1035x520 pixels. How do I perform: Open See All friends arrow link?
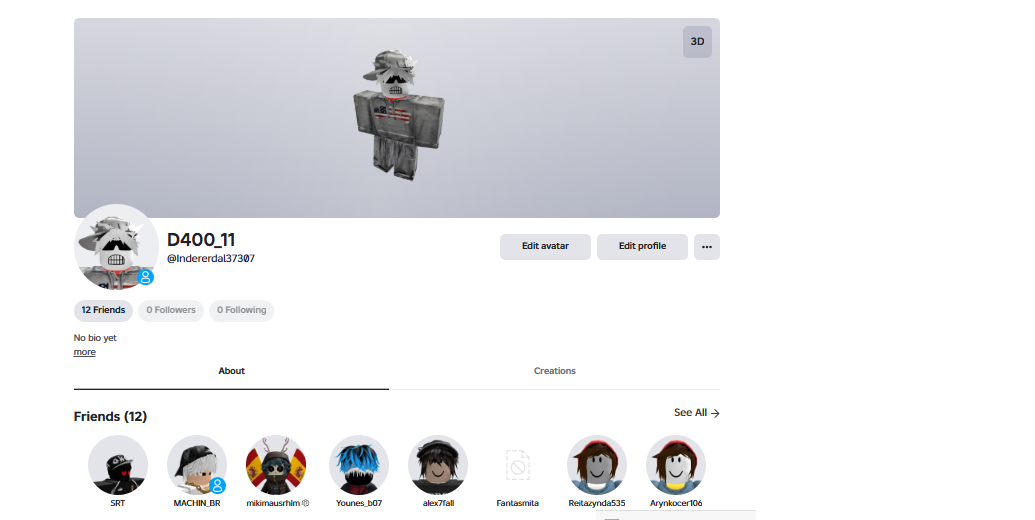point(696,412)
